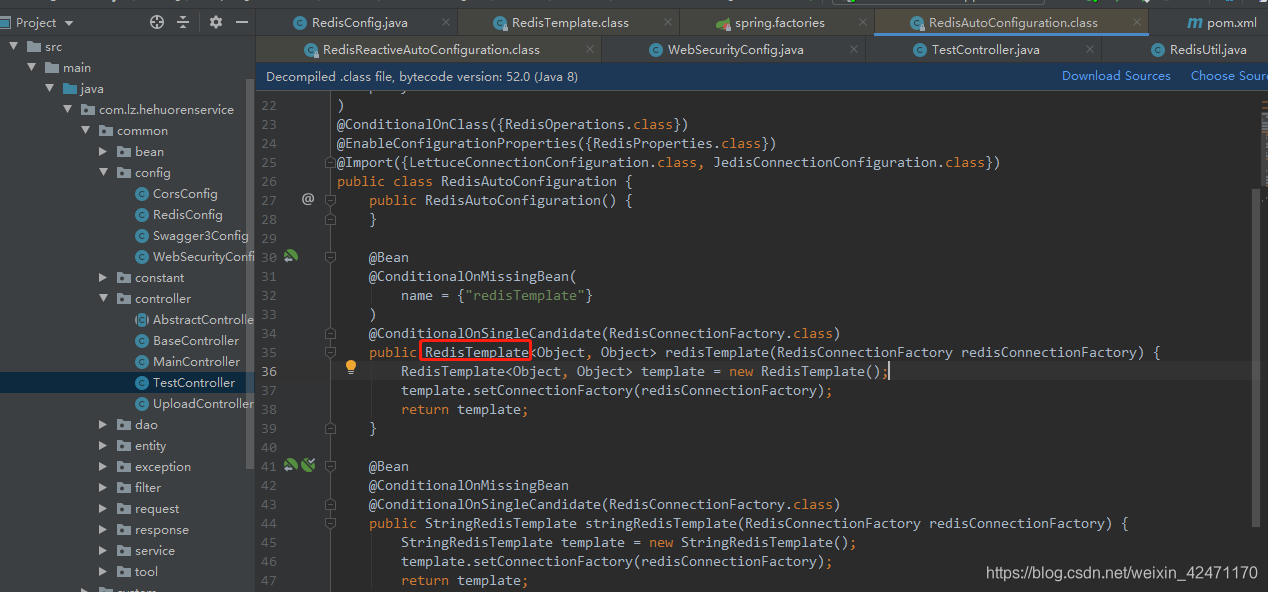Click the src folder icon
This screenshot has width=1268, height=592.
(35, 47)
